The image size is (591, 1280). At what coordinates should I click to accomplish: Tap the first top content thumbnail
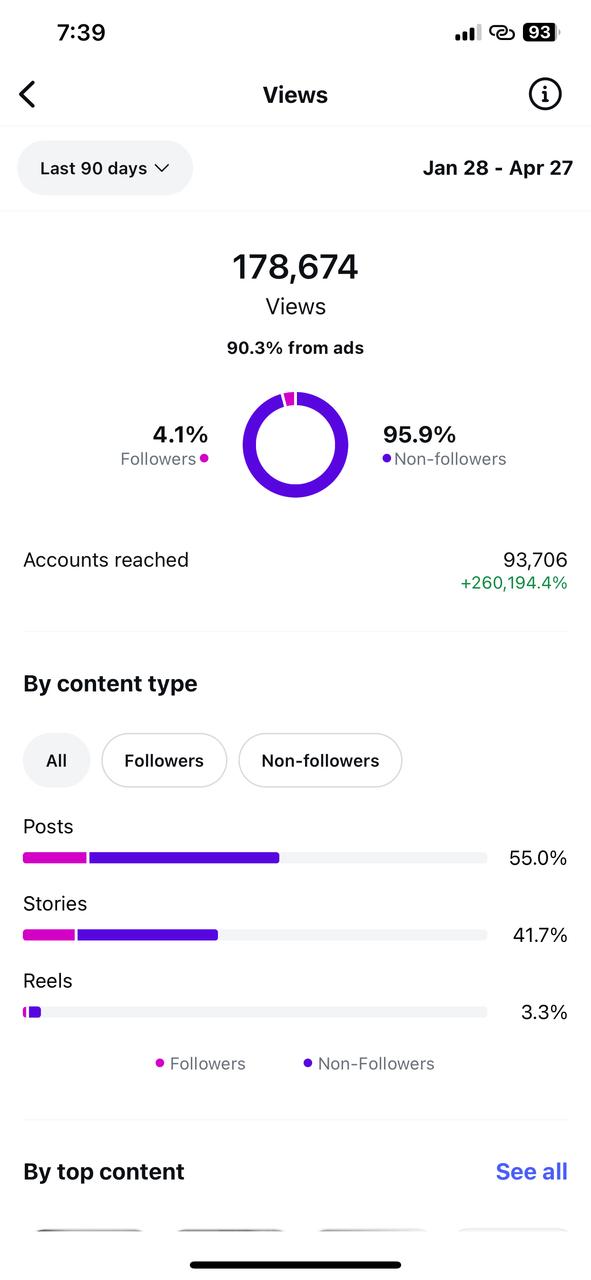click(88, 1232)
